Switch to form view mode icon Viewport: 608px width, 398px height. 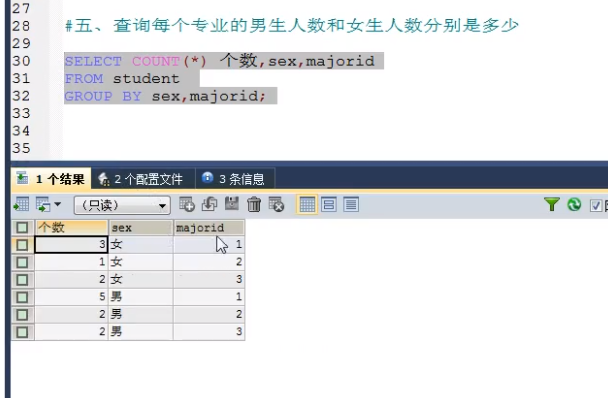pyautogui.click(x=329, y=204)
